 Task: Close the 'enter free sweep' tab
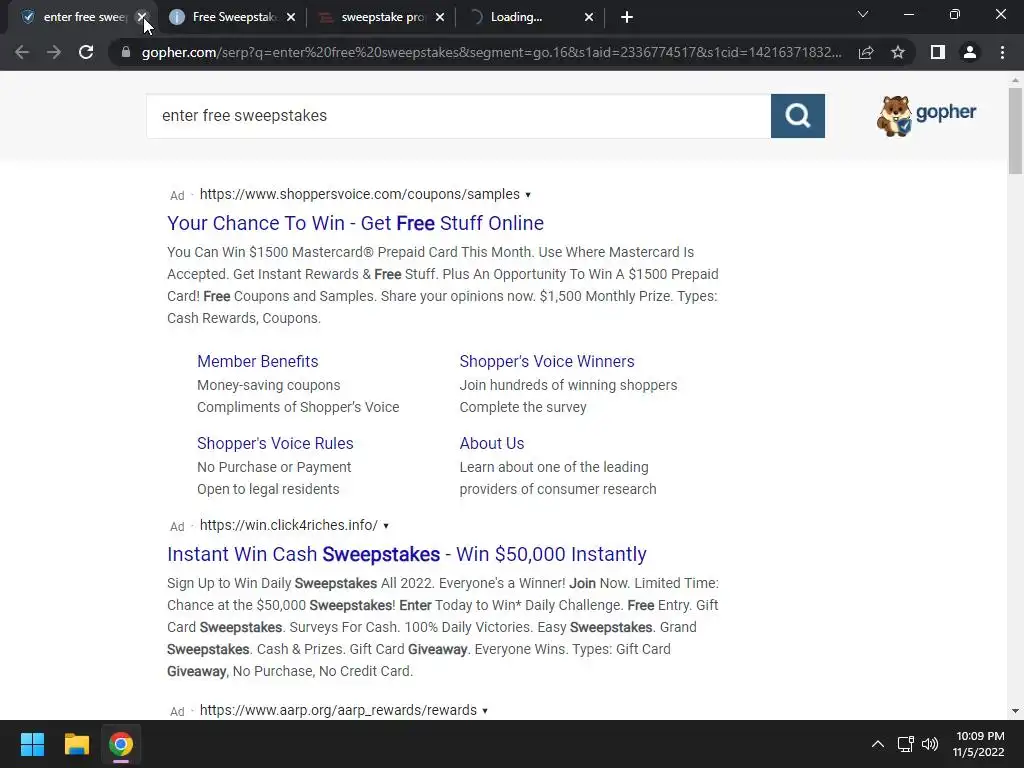click(x=142, y=17)
